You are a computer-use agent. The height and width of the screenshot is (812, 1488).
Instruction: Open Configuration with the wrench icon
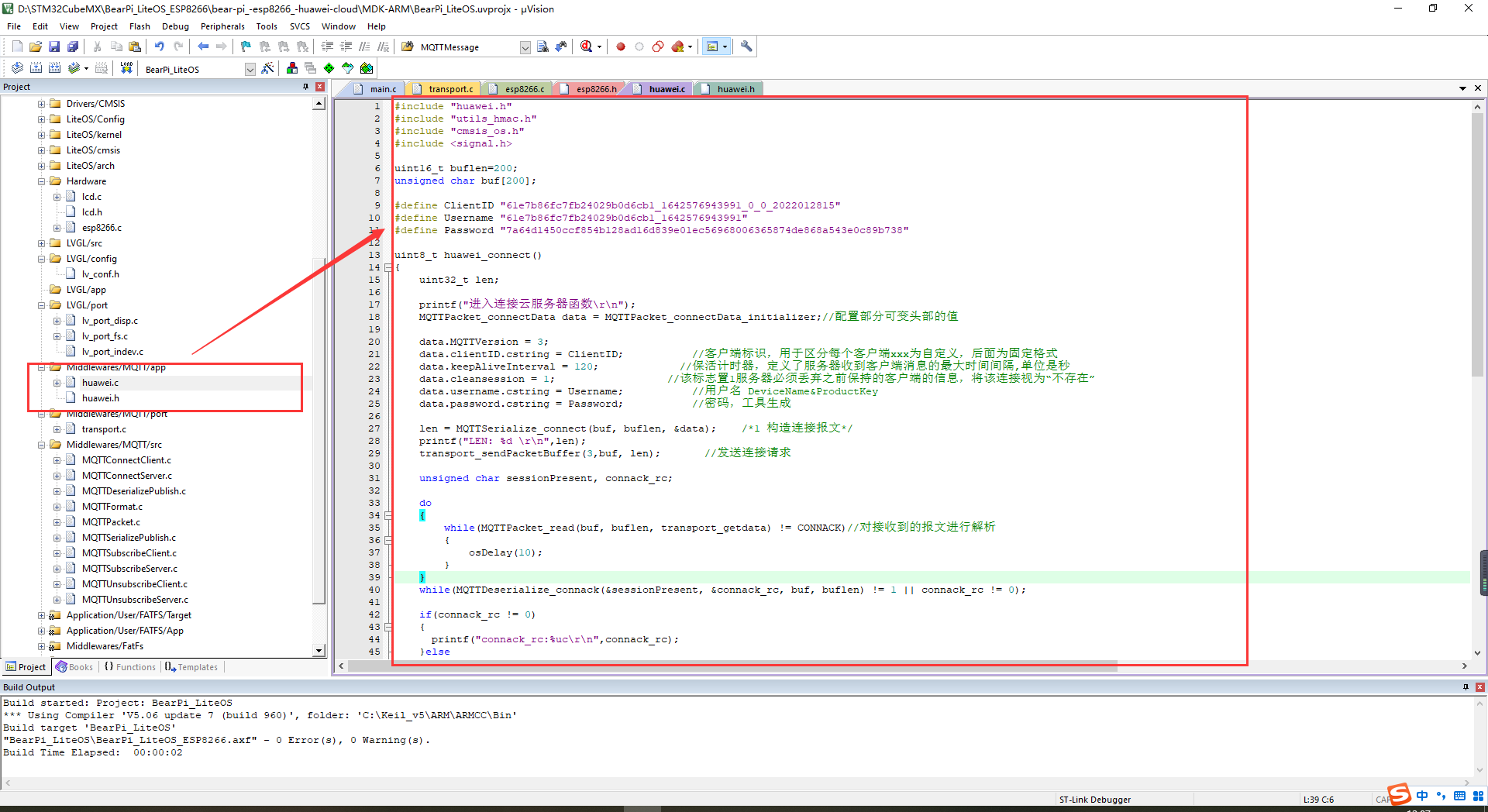(x=746, y=46)
